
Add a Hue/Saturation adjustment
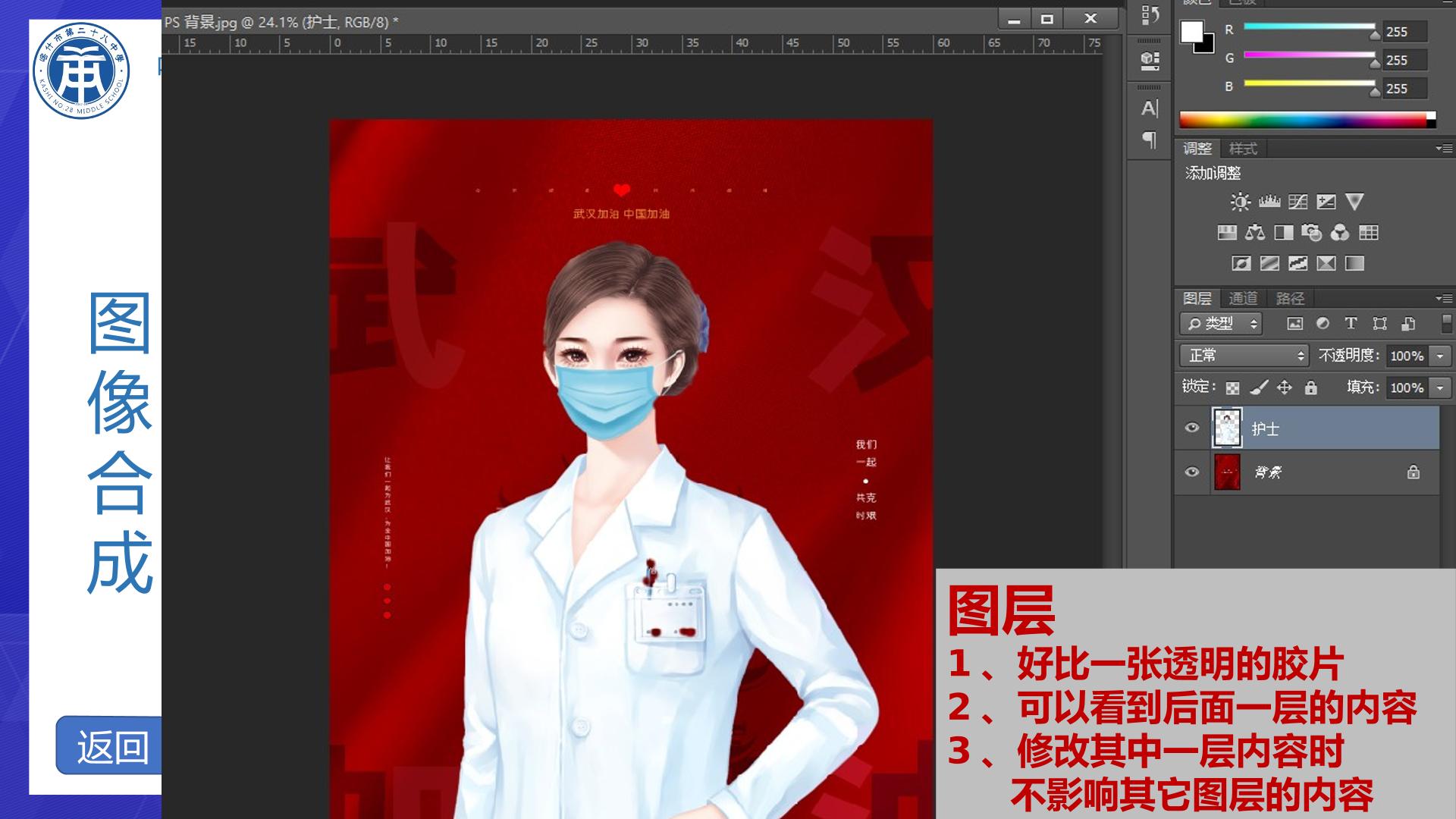(x=1227, y=233)
